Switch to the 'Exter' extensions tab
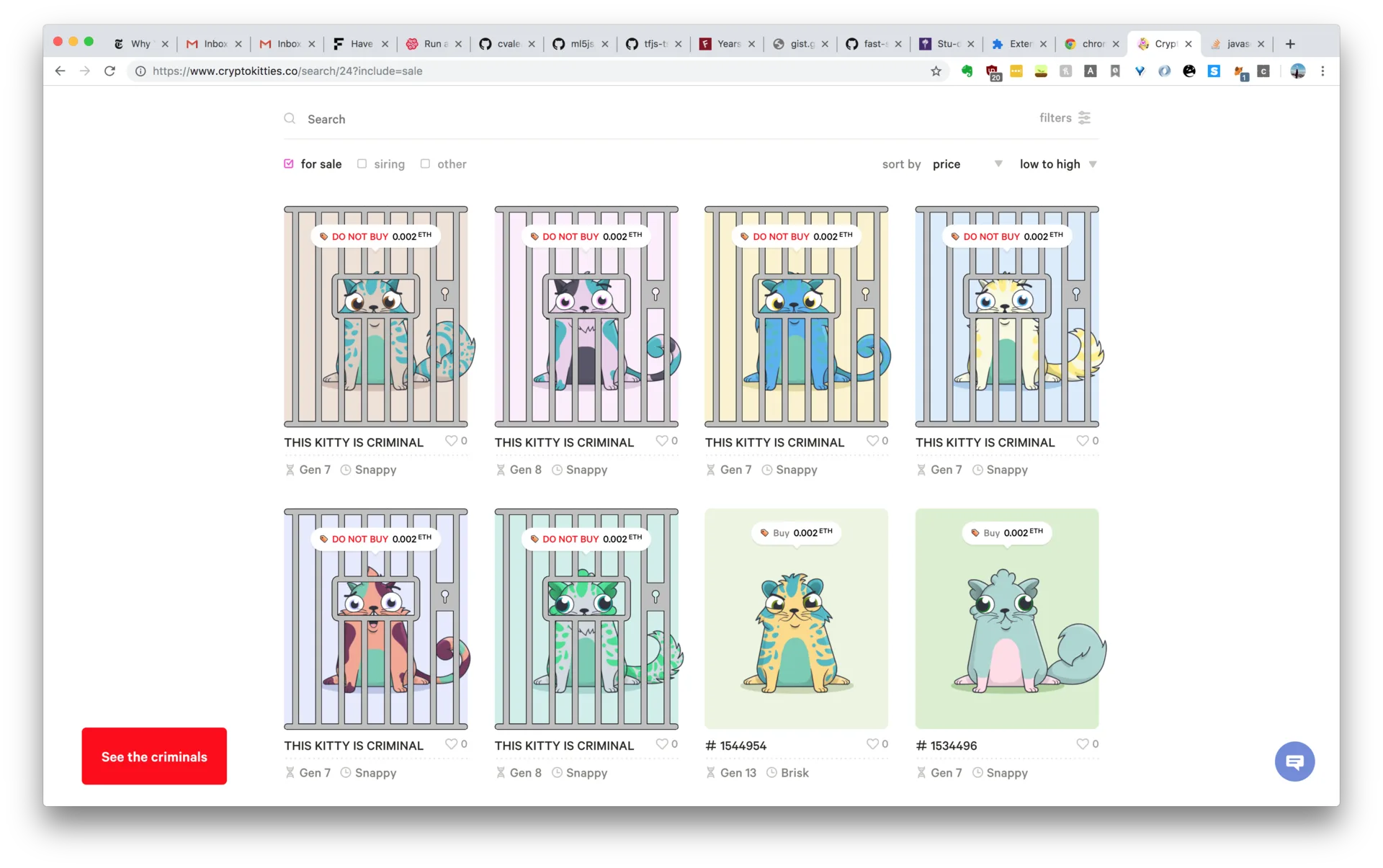This screenshot has width=1383, height=868. tap(1019, 44)
